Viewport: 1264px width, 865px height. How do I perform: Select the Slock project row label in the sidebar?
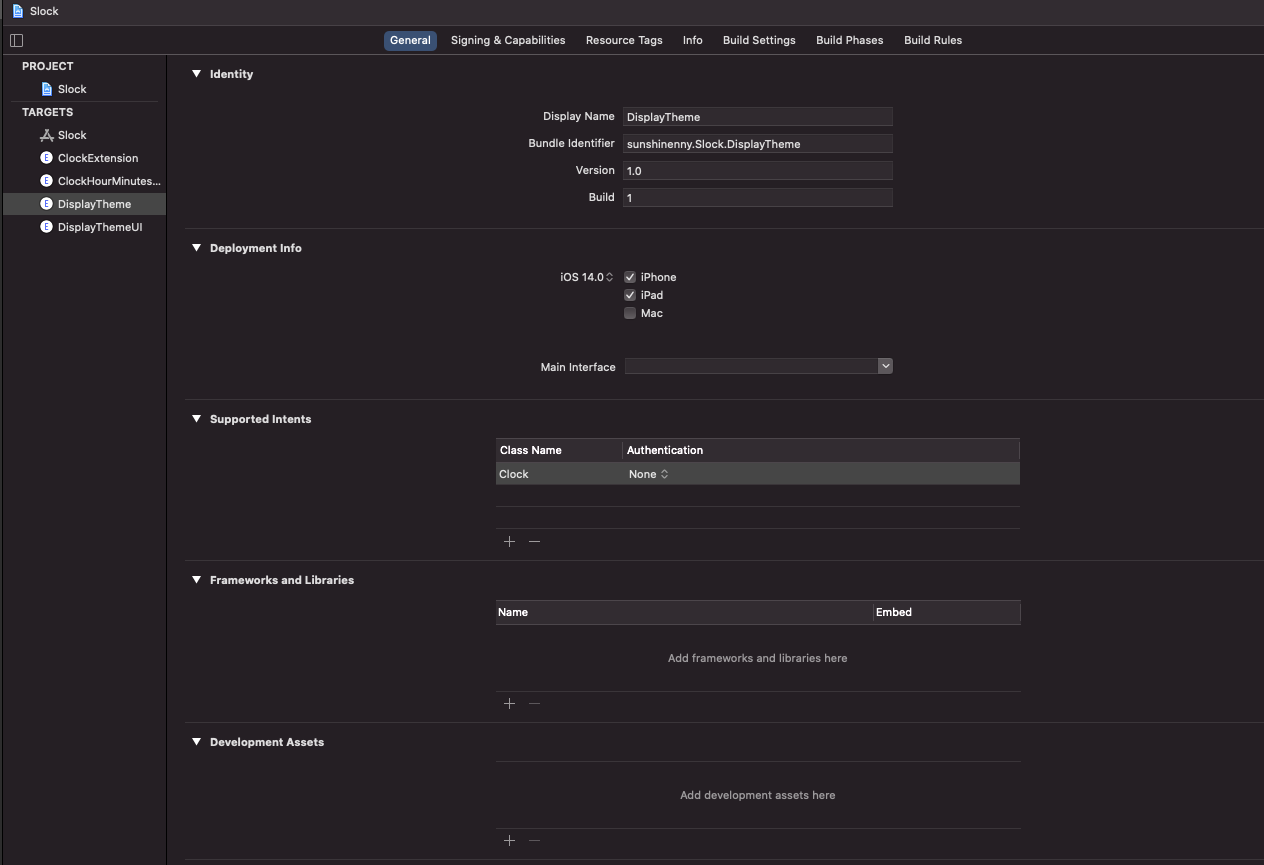click(x=72, y=89)
